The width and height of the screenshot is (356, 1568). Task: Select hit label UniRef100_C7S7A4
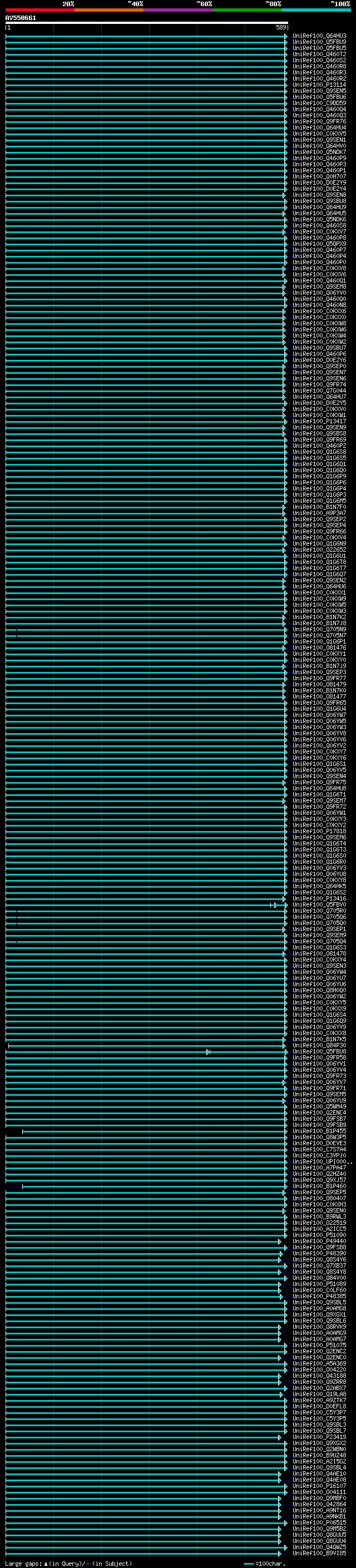319,1149
